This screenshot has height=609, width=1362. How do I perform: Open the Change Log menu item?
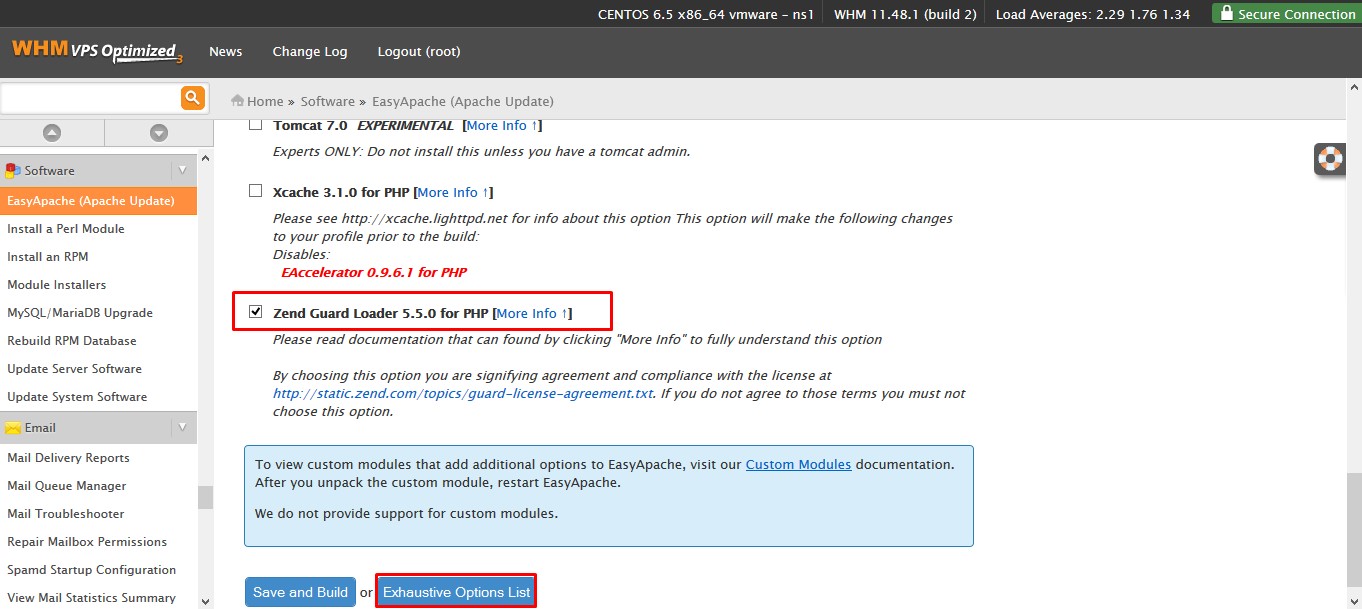tap(310, 52)
